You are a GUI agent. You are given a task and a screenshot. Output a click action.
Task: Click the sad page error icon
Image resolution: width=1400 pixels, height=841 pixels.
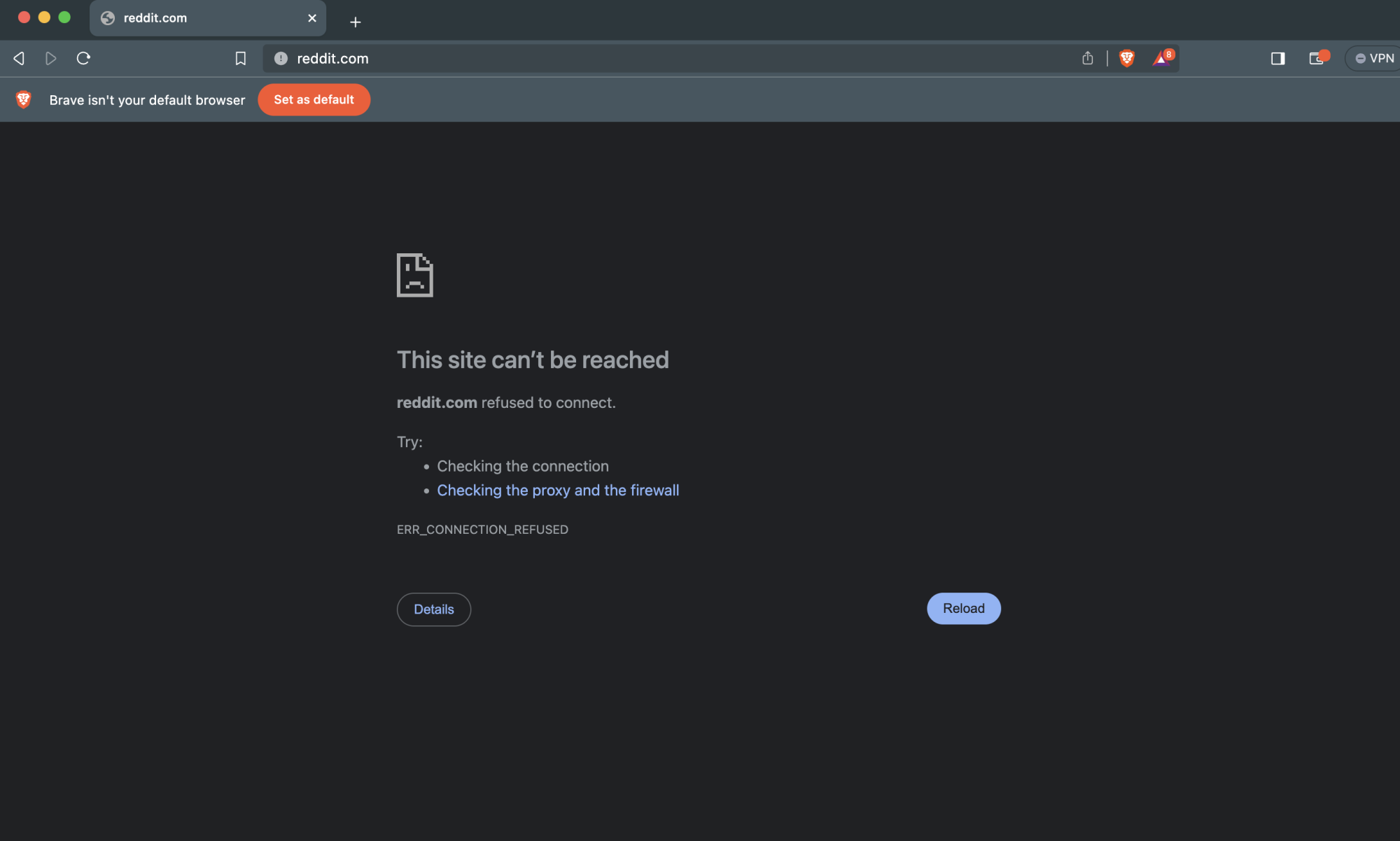click(x=414, y=275)
